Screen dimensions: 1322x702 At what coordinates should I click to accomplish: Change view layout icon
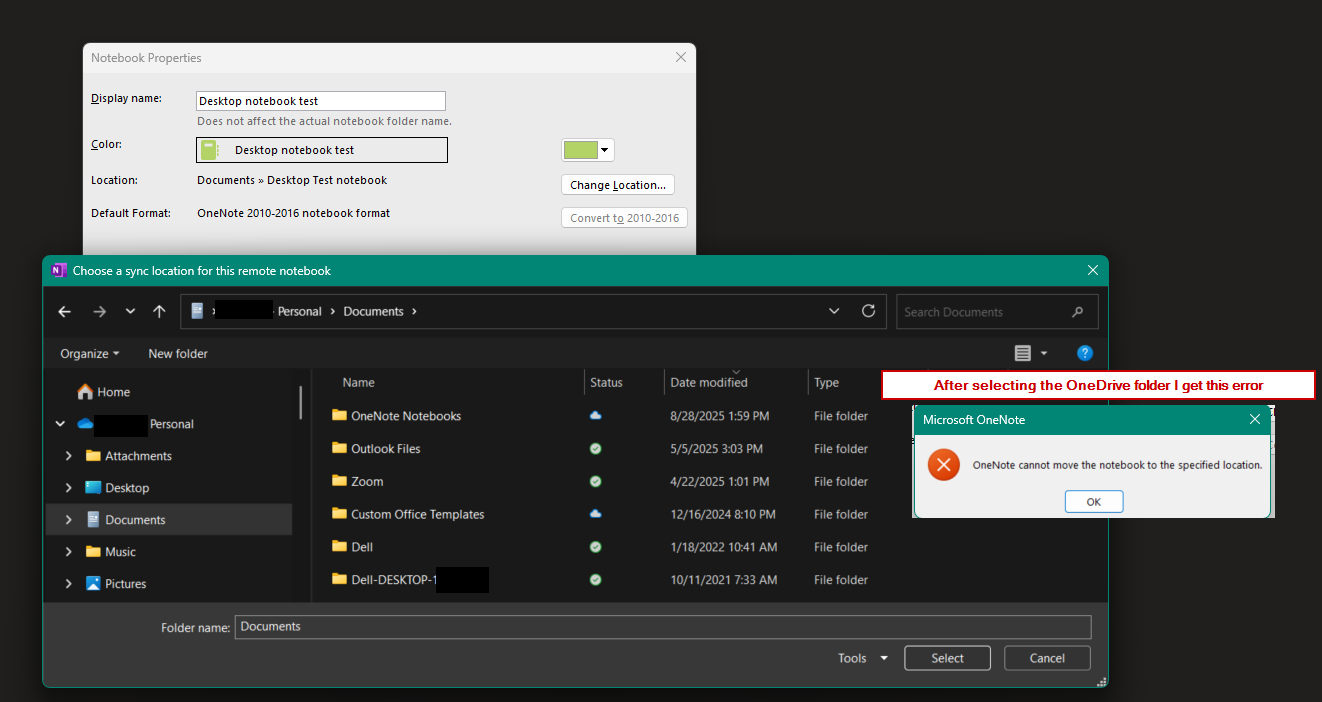[x=1022, y=353]
